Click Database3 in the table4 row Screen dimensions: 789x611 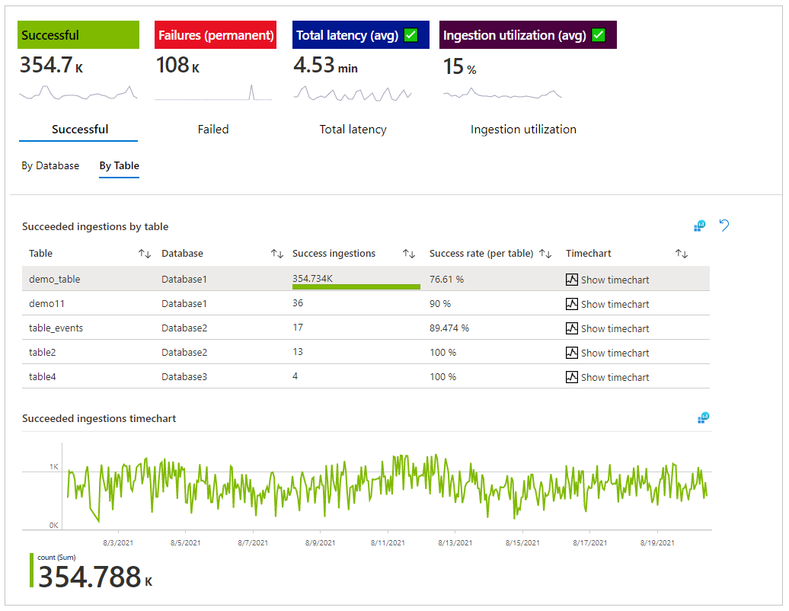coord(184,377)
